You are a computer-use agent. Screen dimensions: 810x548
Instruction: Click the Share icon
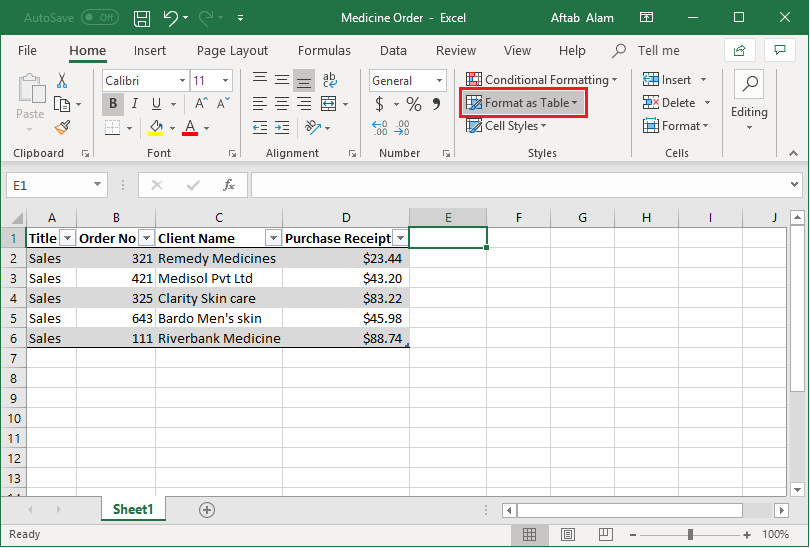pos(740,50)
